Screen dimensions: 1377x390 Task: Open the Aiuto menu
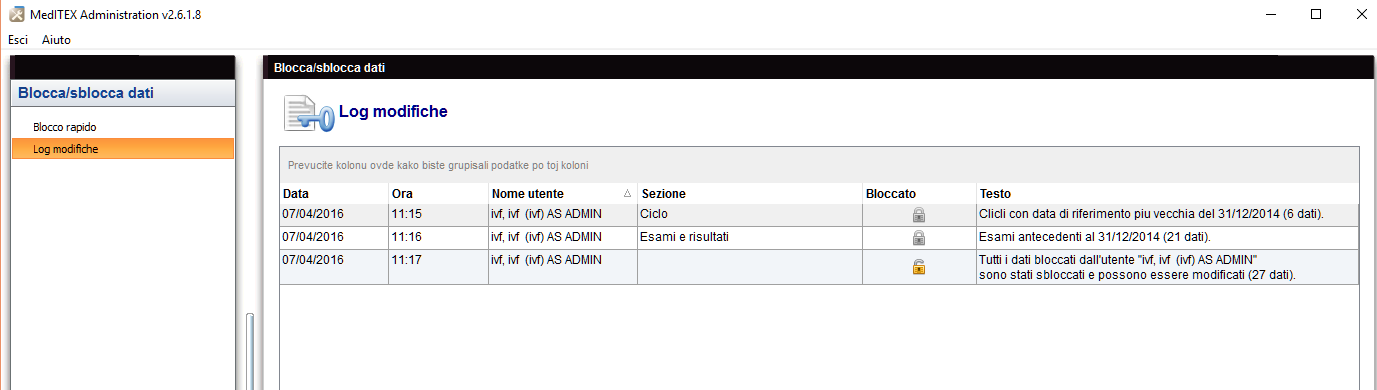[x=56, y=40]
